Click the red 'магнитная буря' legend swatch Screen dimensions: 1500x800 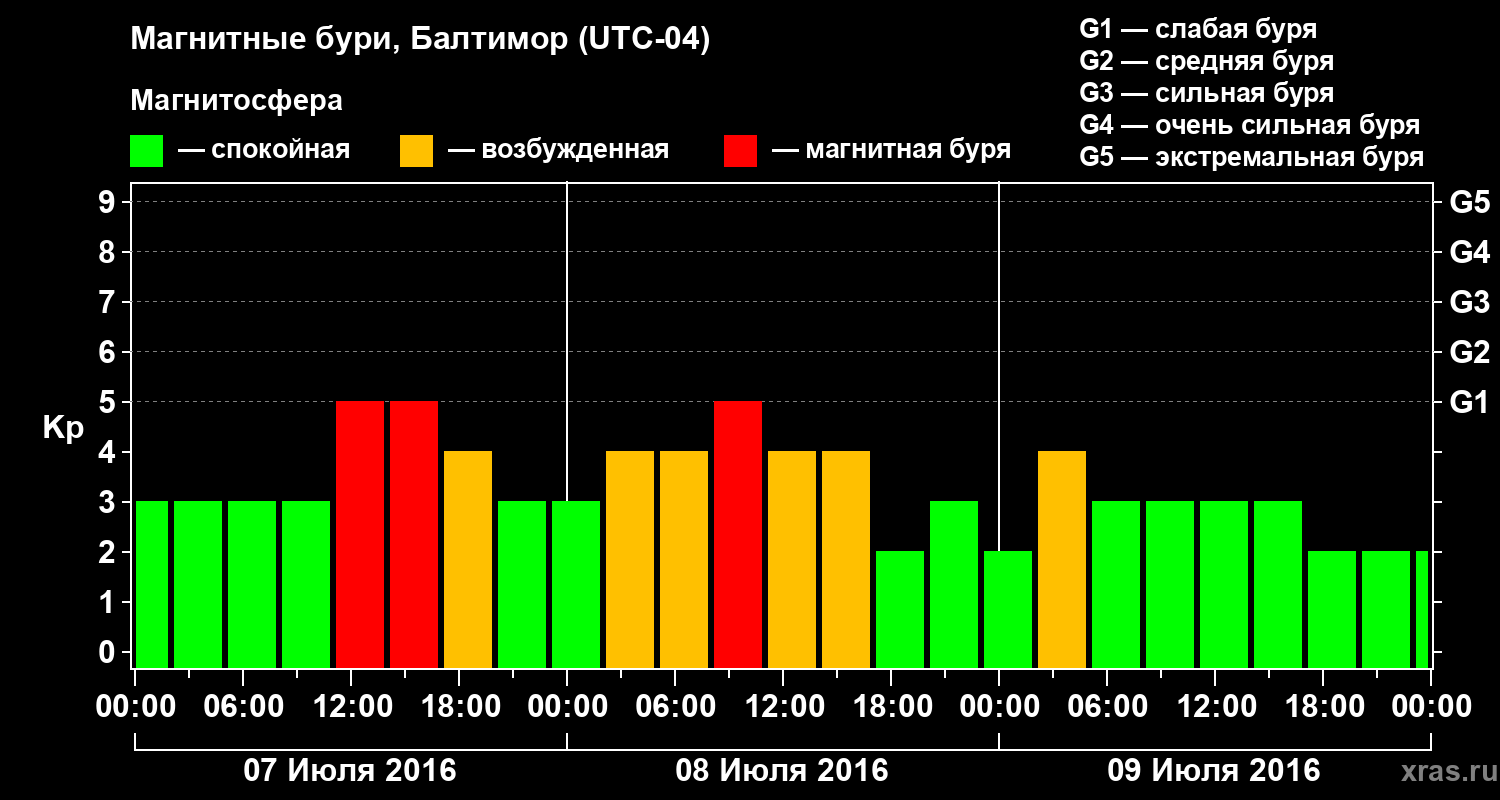click(741, 151)
